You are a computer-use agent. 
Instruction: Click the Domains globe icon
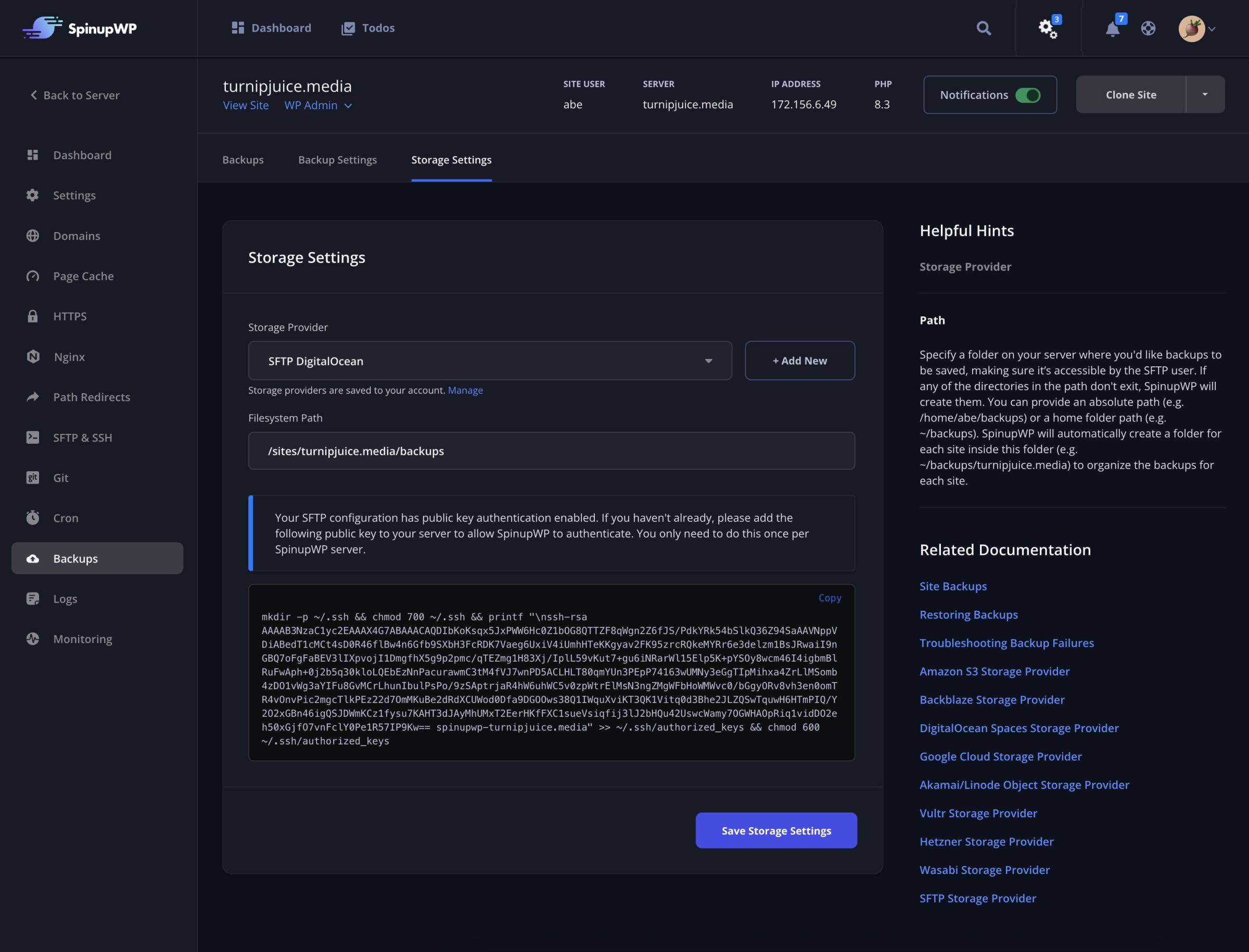pyautogui.click(x=33, y=236)
